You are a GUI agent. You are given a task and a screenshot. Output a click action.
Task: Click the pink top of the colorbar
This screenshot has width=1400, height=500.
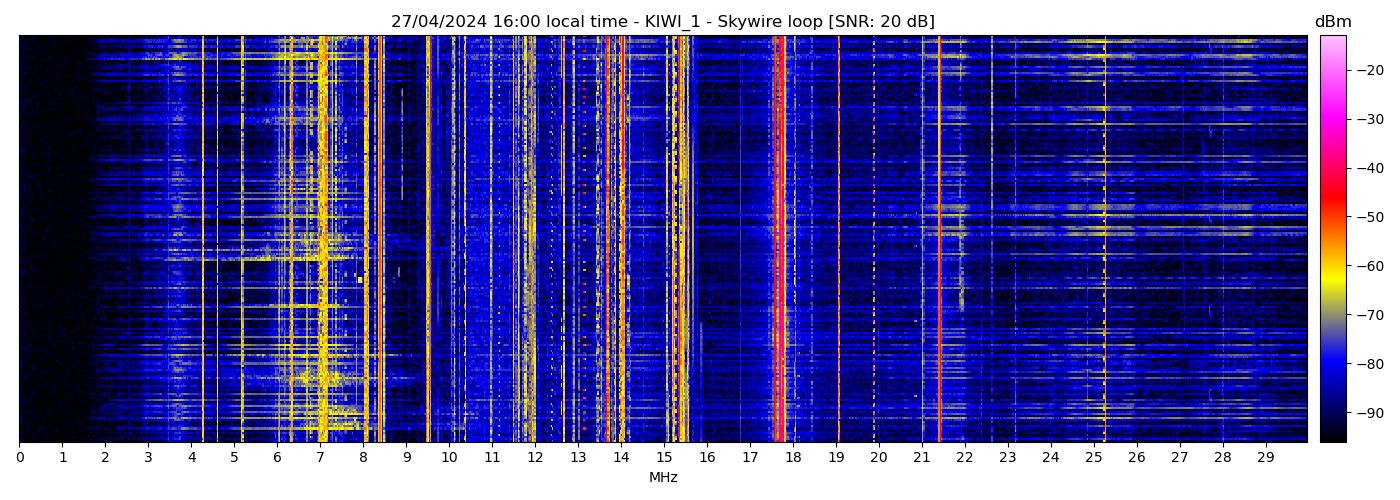(x=1332, y=45)
